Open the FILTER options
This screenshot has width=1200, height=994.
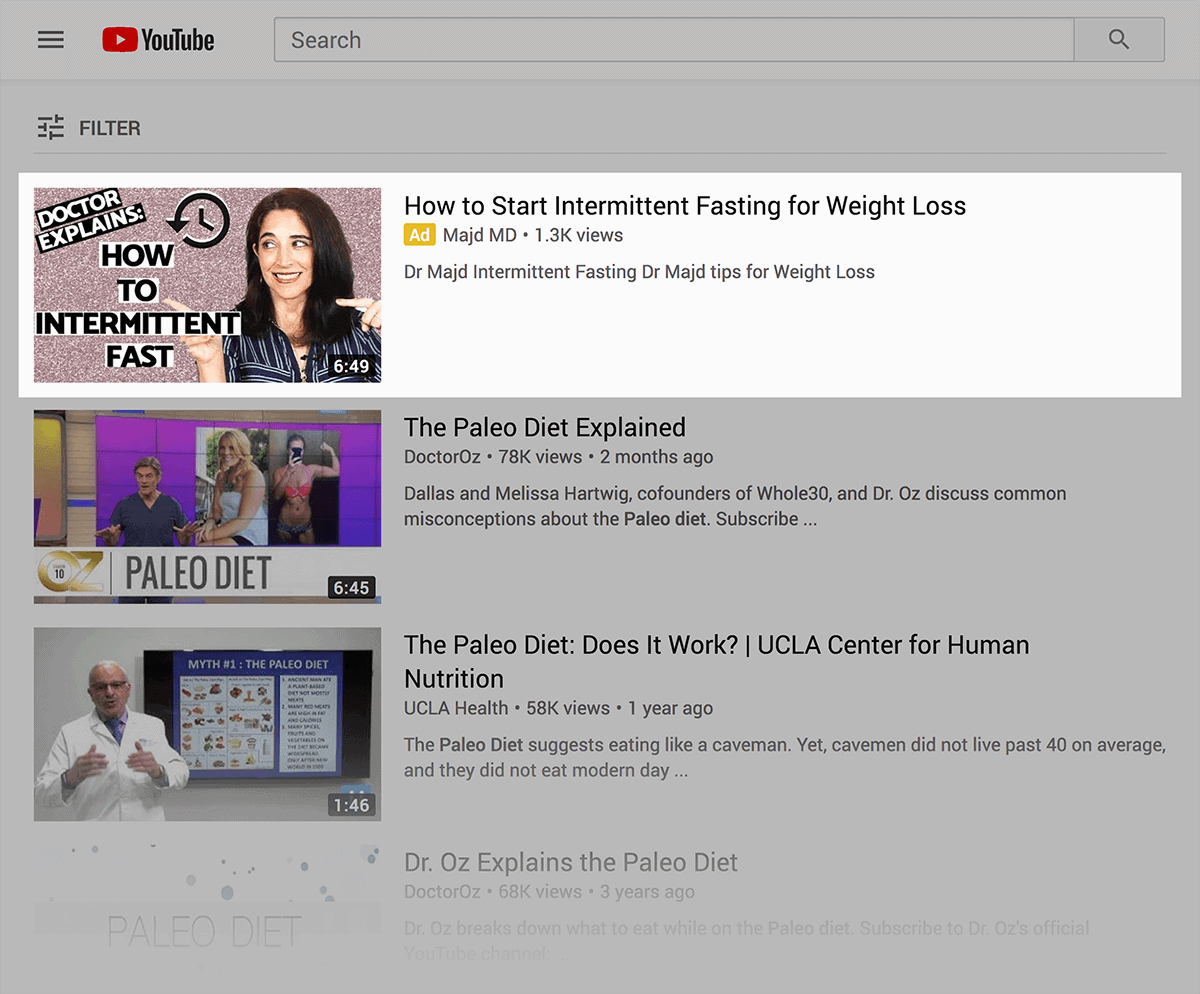point(89,128)
